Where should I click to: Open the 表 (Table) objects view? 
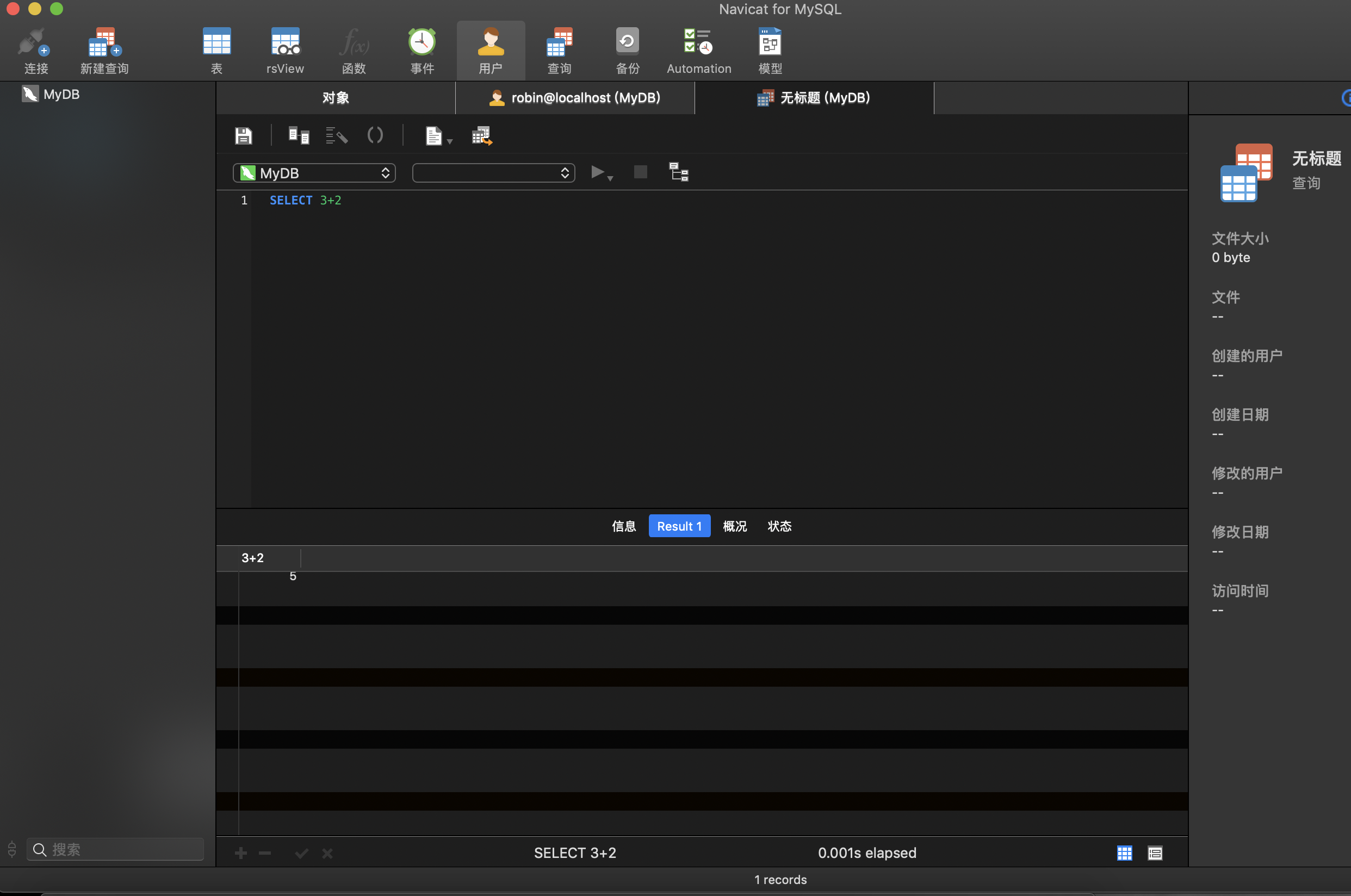pyautogui.click(x=216, y=50)
